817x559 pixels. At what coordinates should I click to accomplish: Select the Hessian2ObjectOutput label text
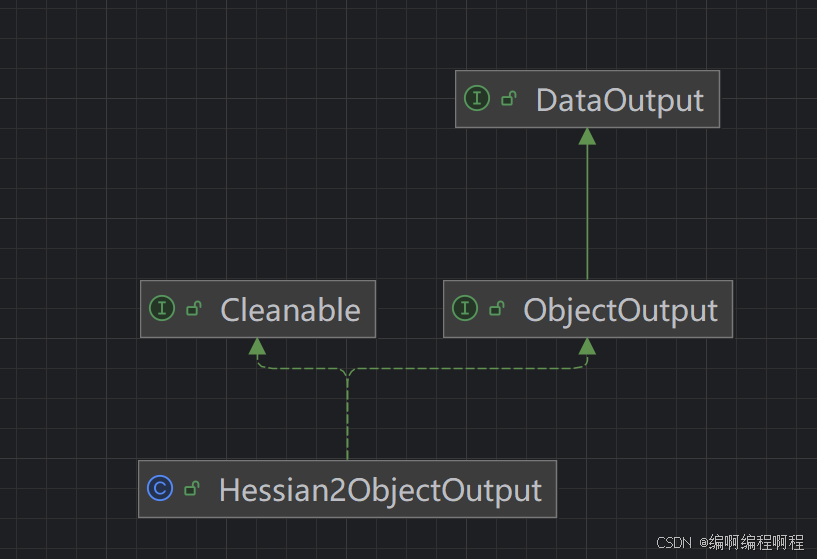pyautogui.click(x=380, y=491)
